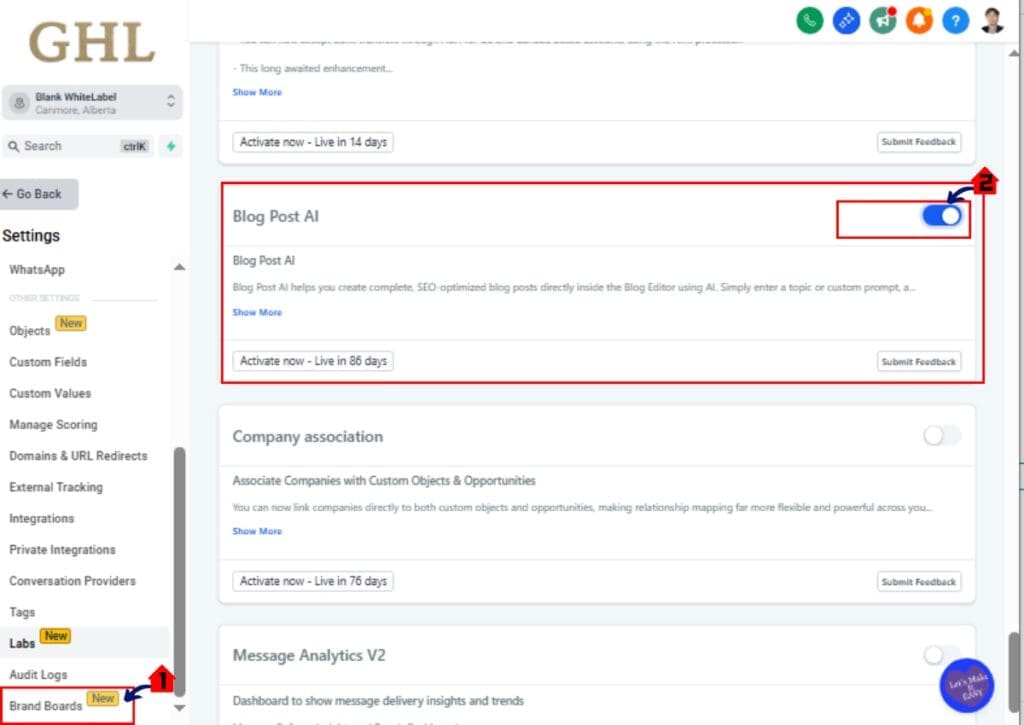Click the green lightning icon beside search

click(x=170, y=146)
